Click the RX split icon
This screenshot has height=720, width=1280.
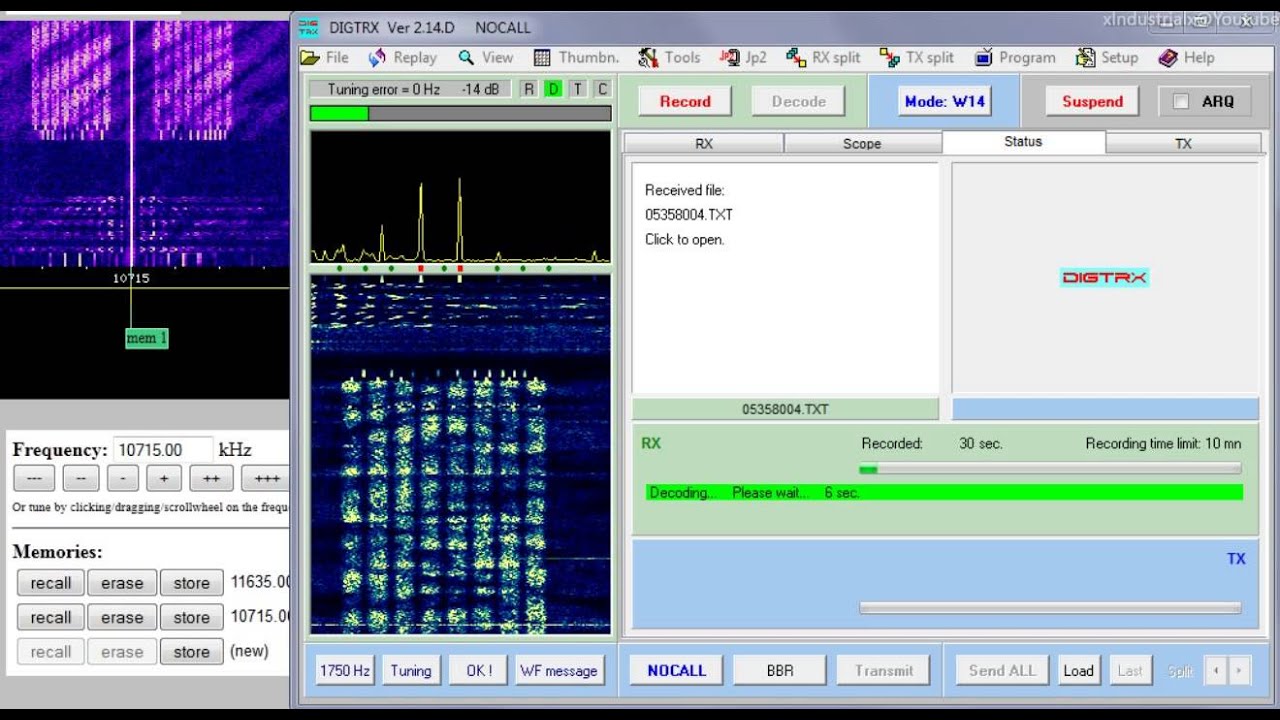(x=796, y=58)
